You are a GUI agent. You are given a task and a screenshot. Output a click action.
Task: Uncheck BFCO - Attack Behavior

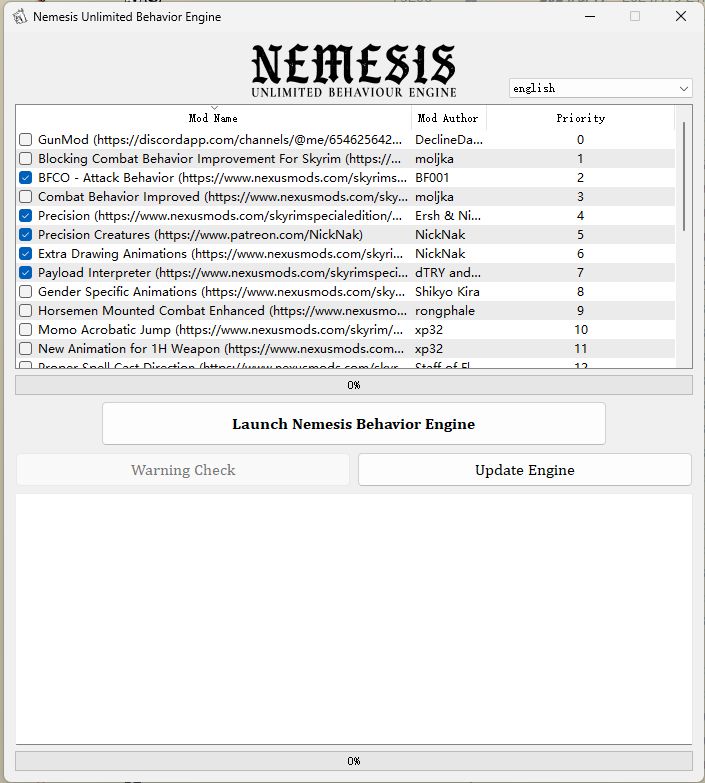click(25, 177)
